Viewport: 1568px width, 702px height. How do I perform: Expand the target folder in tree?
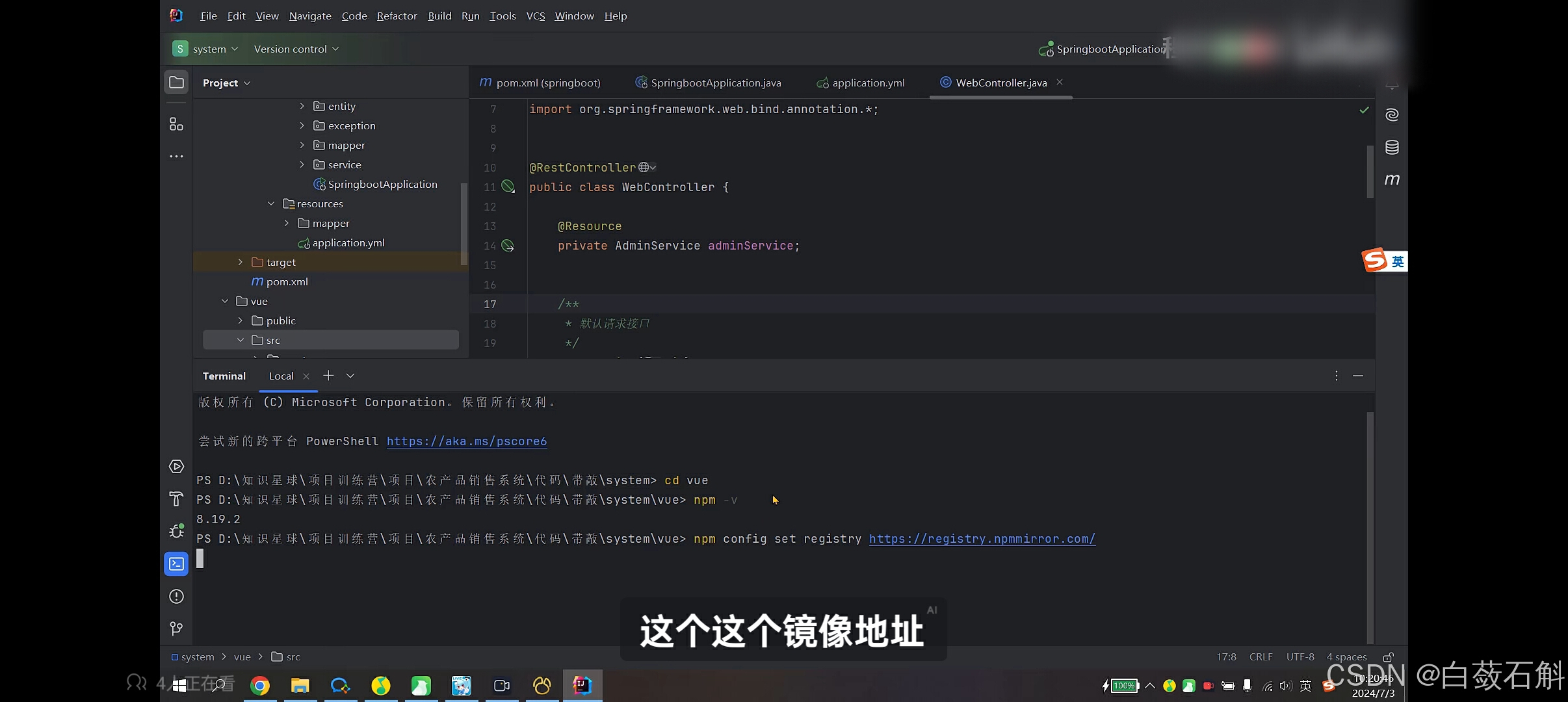pyautogui.click(x=240, y=262)
